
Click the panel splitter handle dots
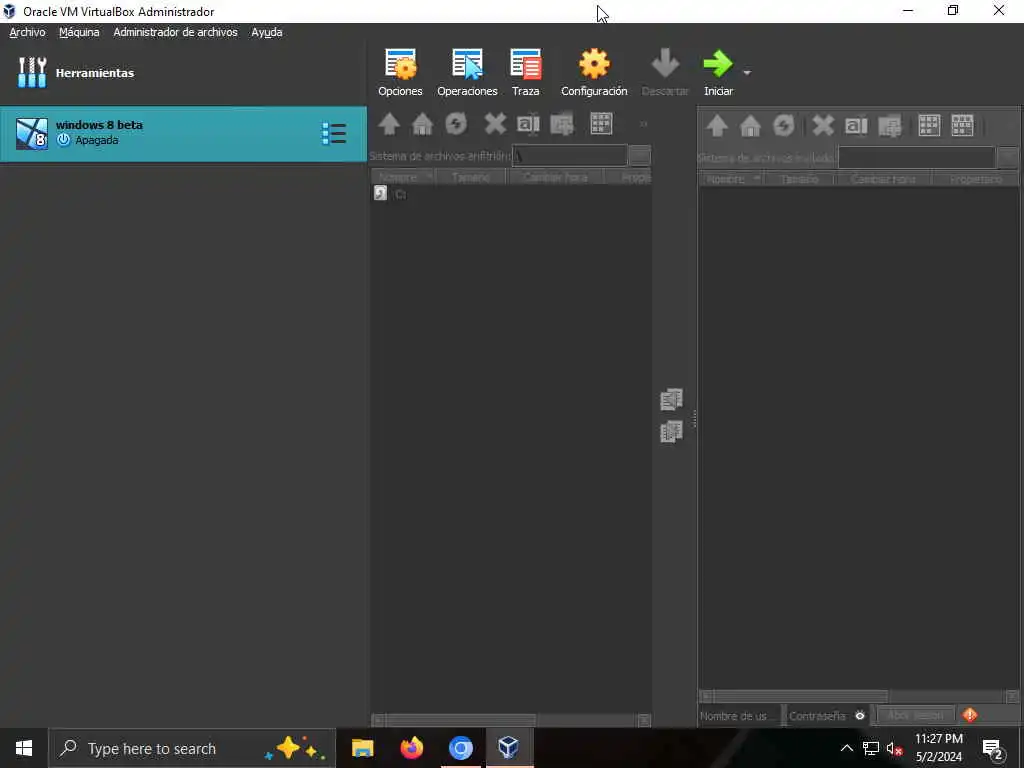tap(694, 419)
